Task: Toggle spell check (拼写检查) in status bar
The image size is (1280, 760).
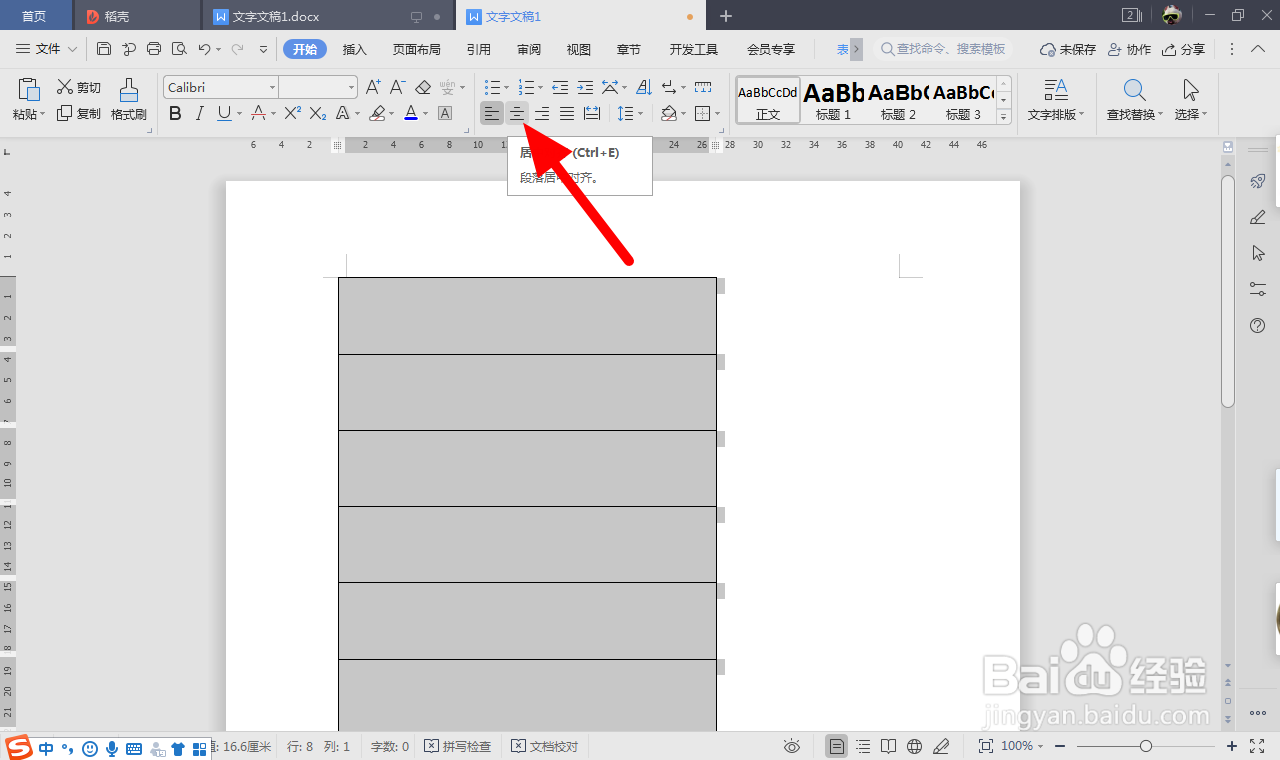Action: click(x=458, y=746)
